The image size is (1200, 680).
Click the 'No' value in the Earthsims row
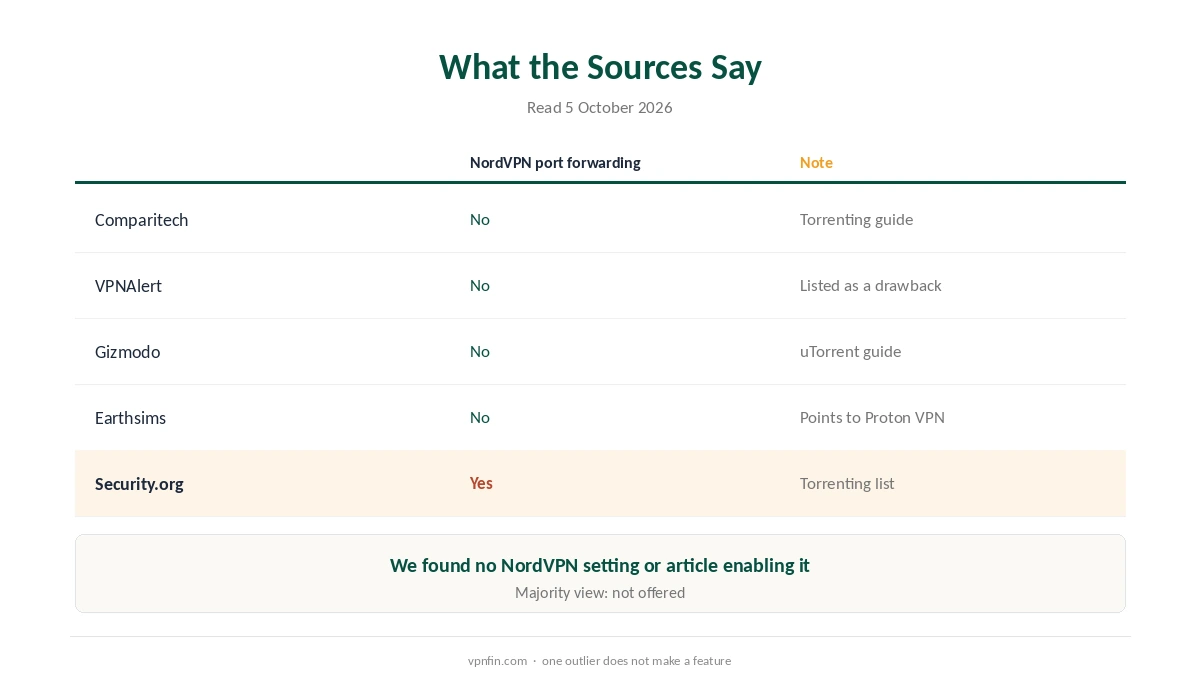480,418
